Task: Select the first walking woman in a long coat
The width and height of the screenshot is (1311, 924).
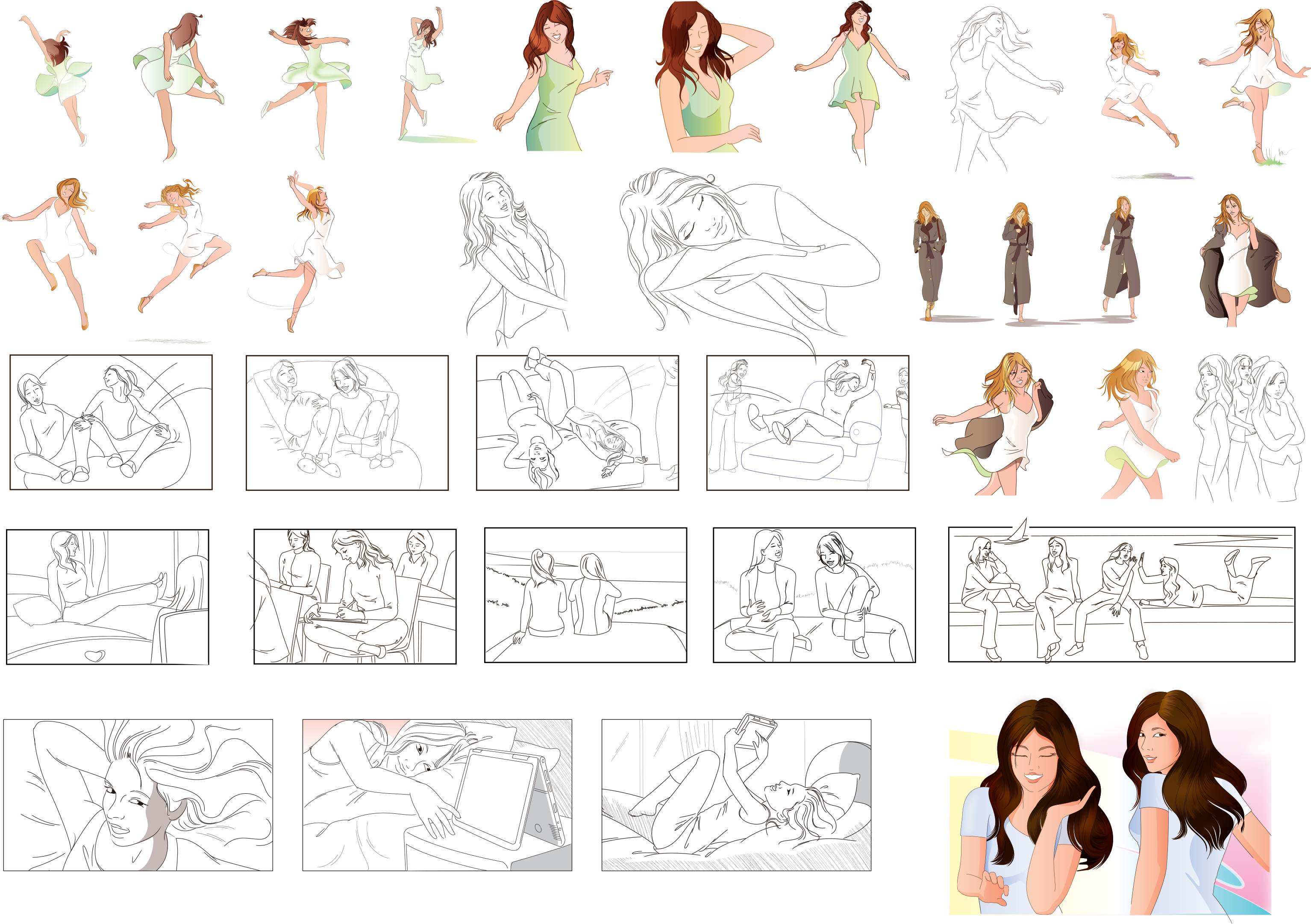Action: [929, 260]
